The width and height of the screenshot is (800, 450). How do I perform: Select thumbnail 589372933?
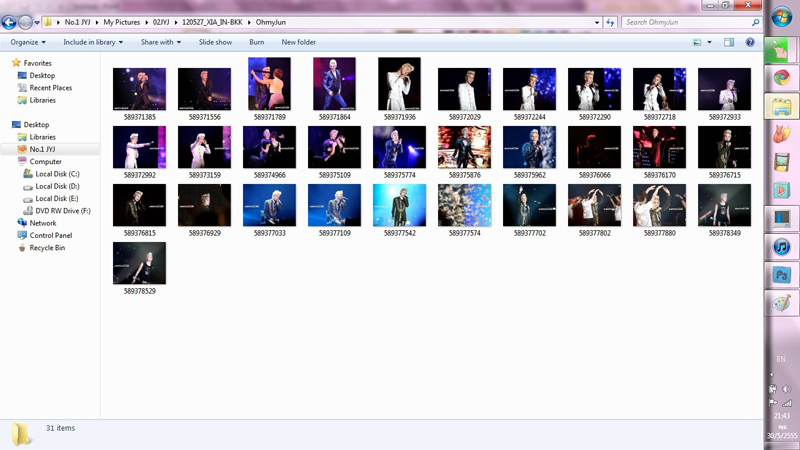point(724,89)
